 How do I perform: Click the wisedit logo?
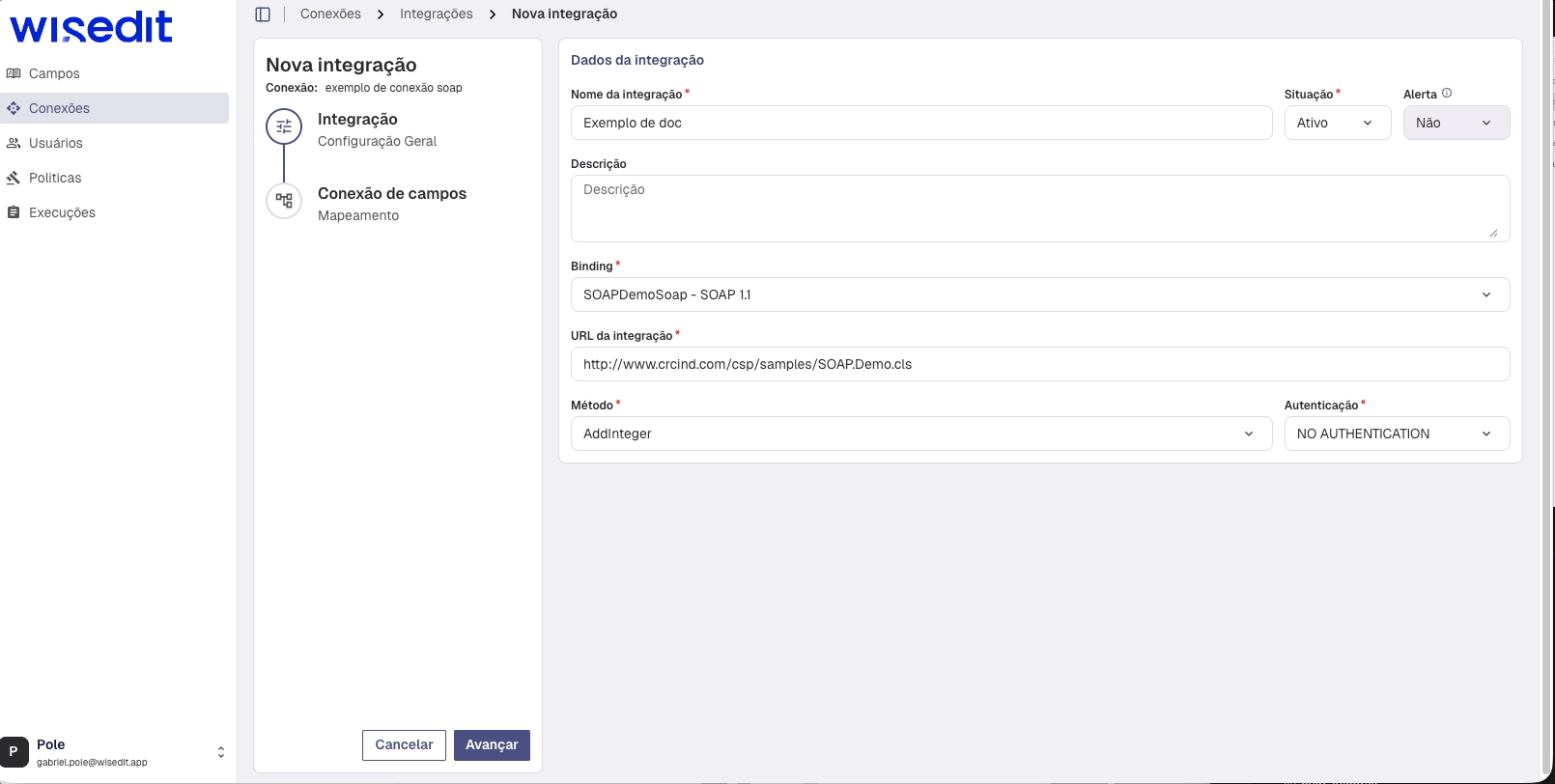pos(91,27)
